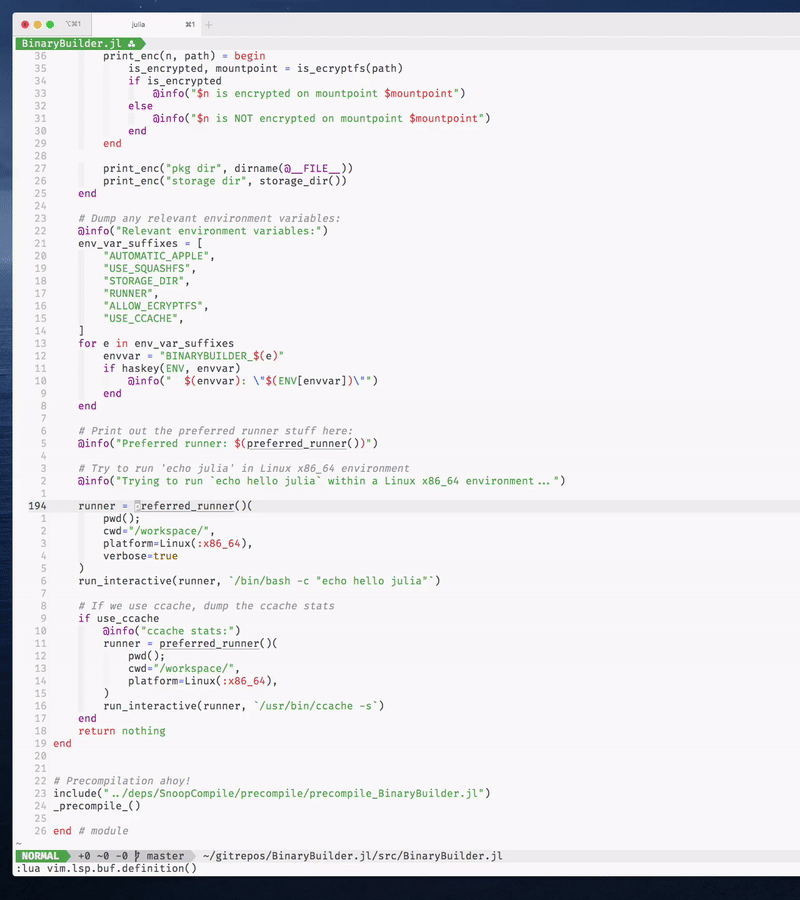Screen dimensions: 800x900
Task: Select the julia terminal tab
Action: click(x=138, y=24)
